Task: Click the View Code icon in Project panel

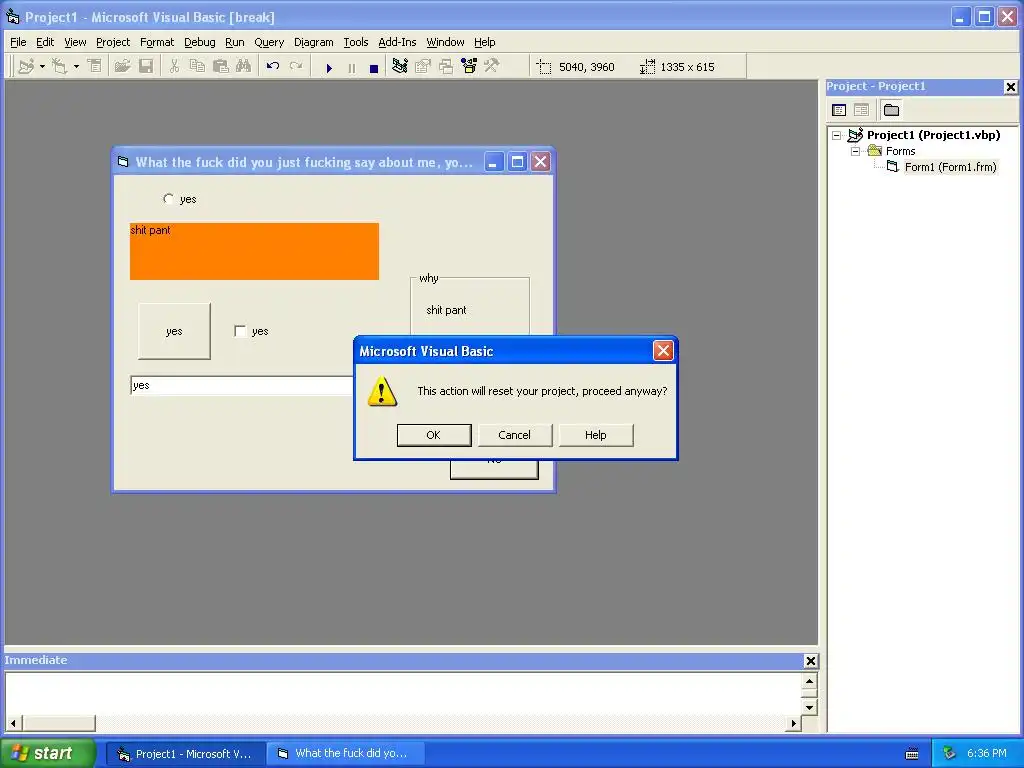Action: (x=839, y=110)
